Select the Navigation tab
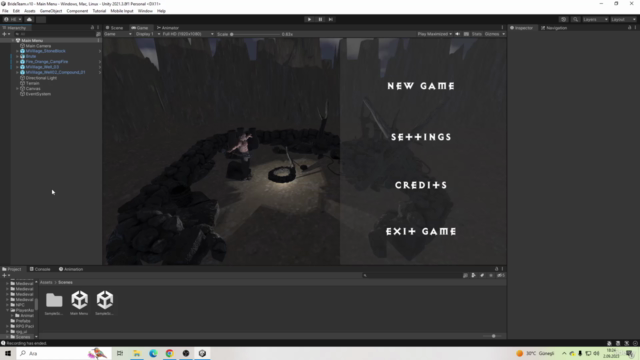Image resolution: width=640 pixels, height=360 pixels. tap(554, 28)
